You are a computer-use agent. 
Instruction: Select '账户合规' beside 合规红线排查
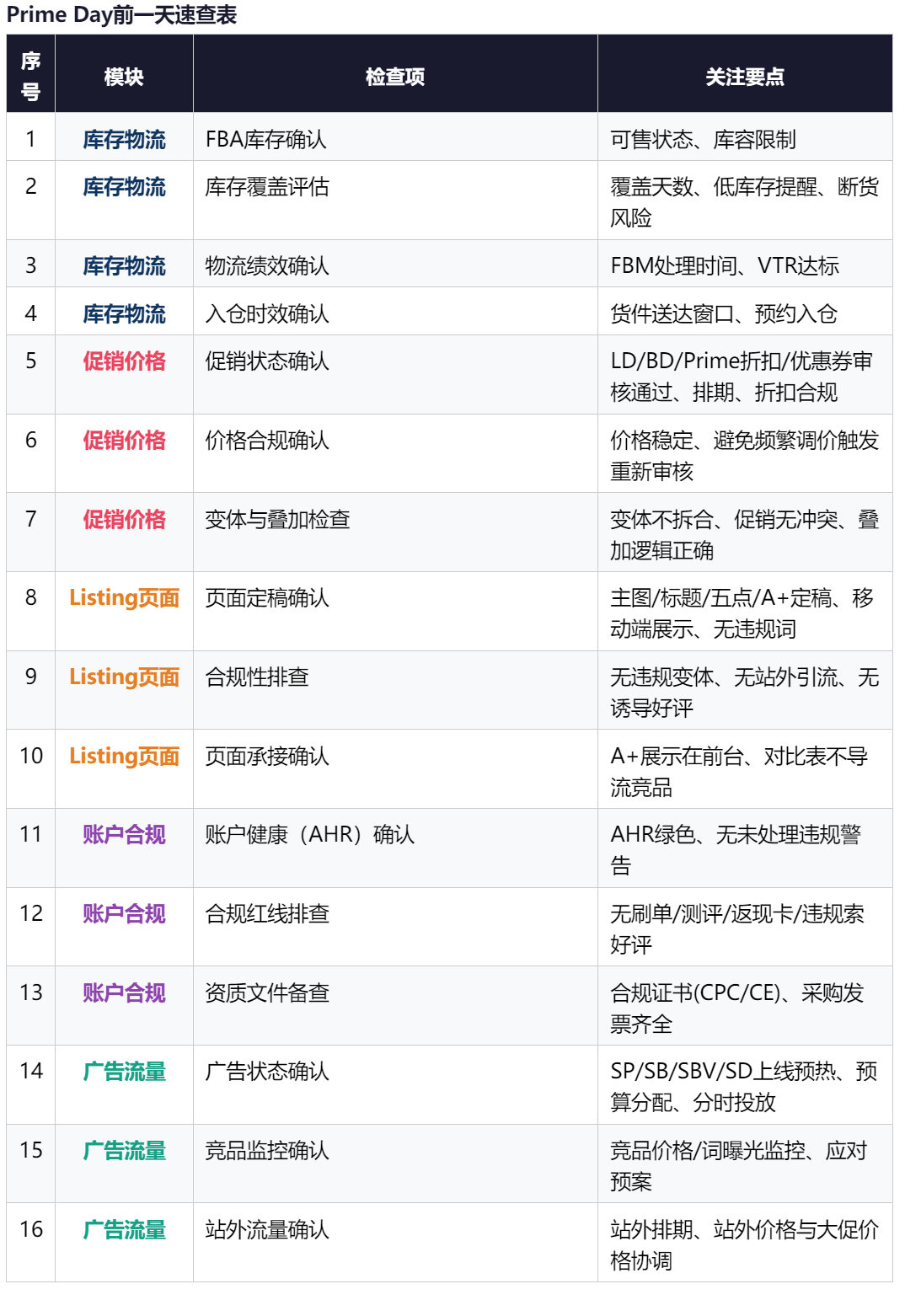(x=124, y=913)
